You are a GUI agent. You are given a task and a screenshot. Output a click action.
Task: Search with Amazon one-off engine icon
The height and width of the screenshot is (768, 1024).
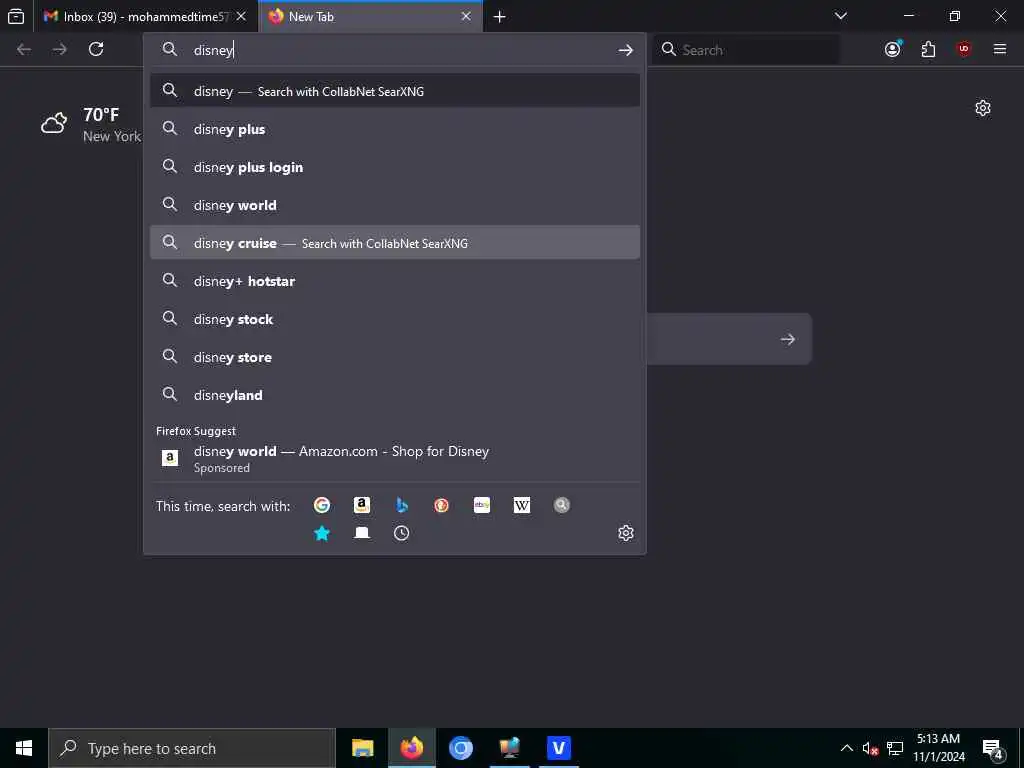[362, 505]
